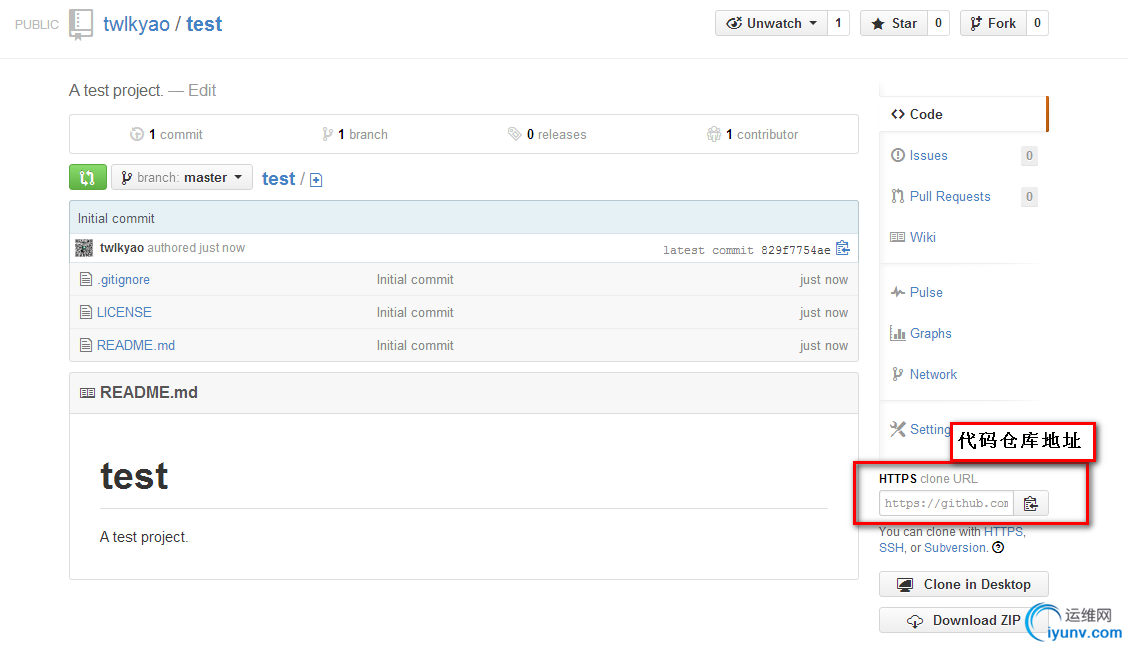Copy the latest commit SHA clipboard icon

click(x=843, y=248)
